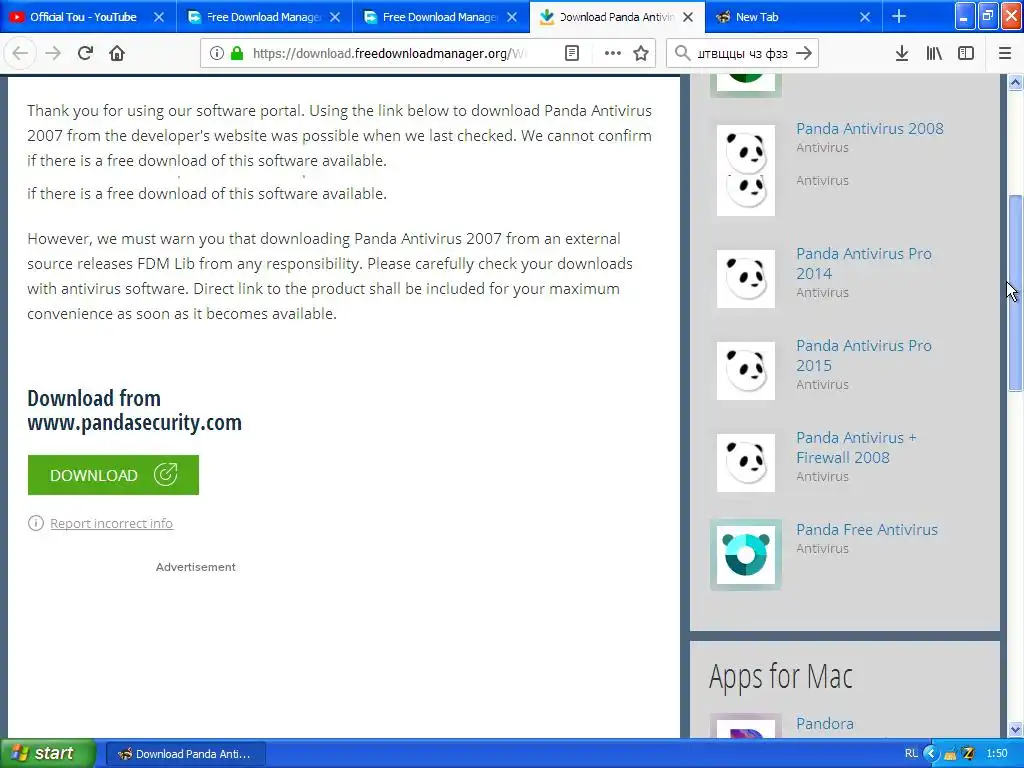This screenshot has width=1024, height=768.
Task: Switch to the Official Tou - YouTube tab
Action: pos(88,17)
